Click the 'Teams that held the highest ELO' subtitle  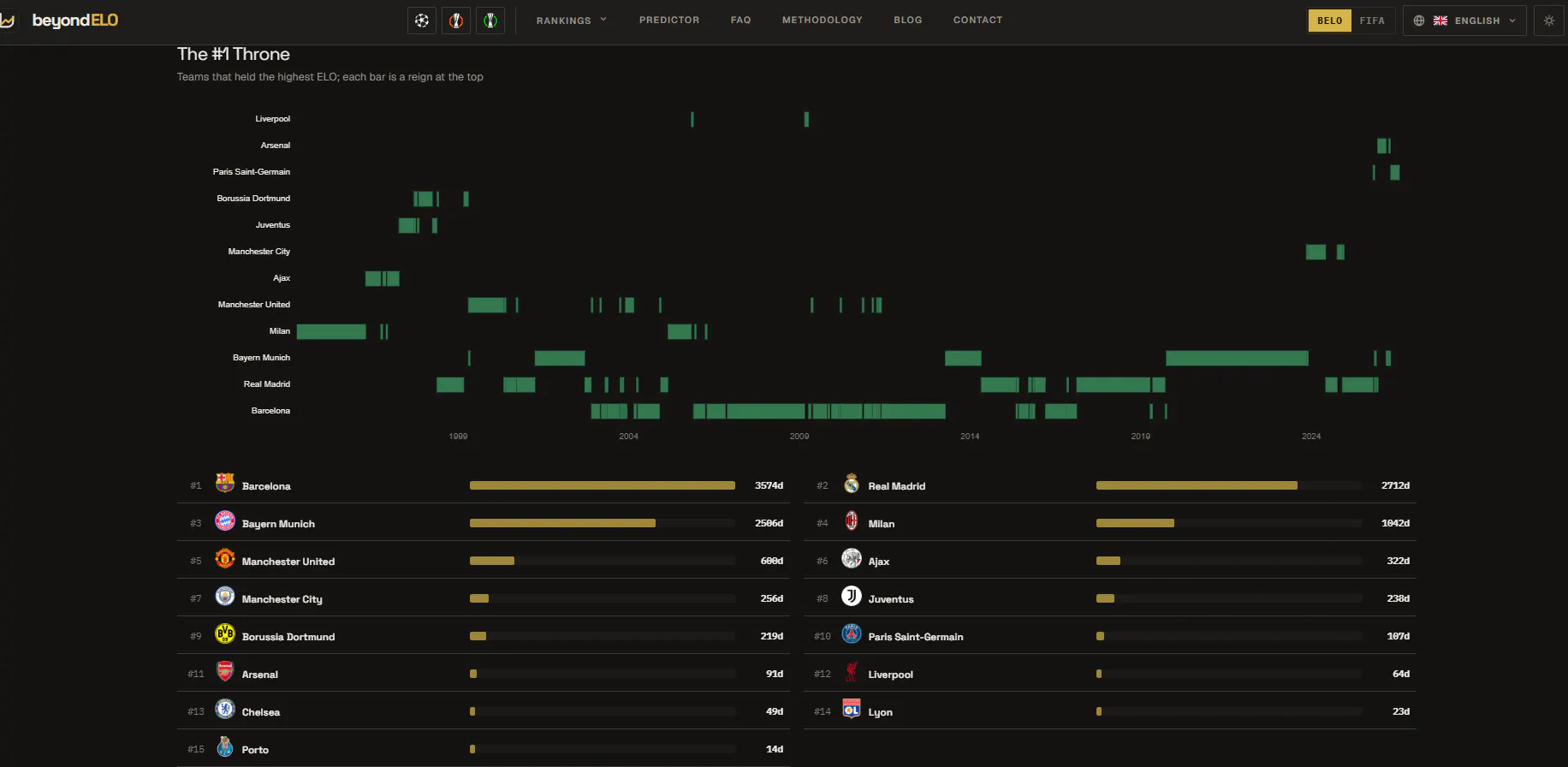(330, 77)
